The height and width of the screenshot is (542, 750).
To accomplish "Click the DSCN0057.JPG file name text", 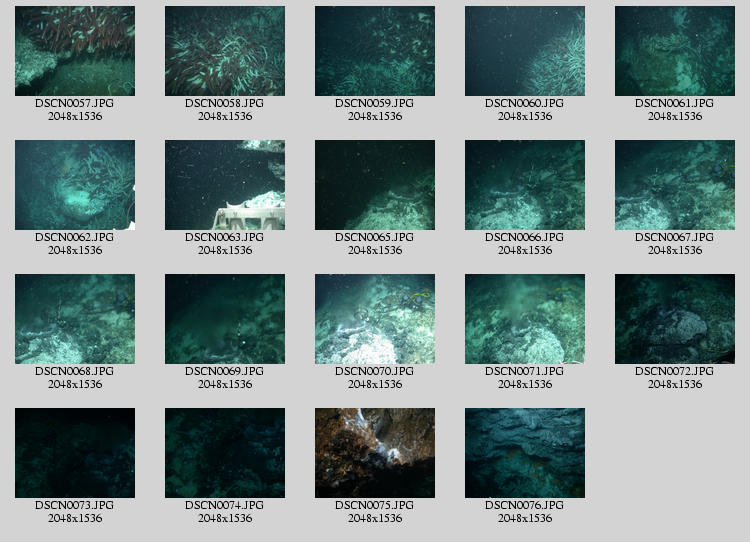I will click(75, 103).
